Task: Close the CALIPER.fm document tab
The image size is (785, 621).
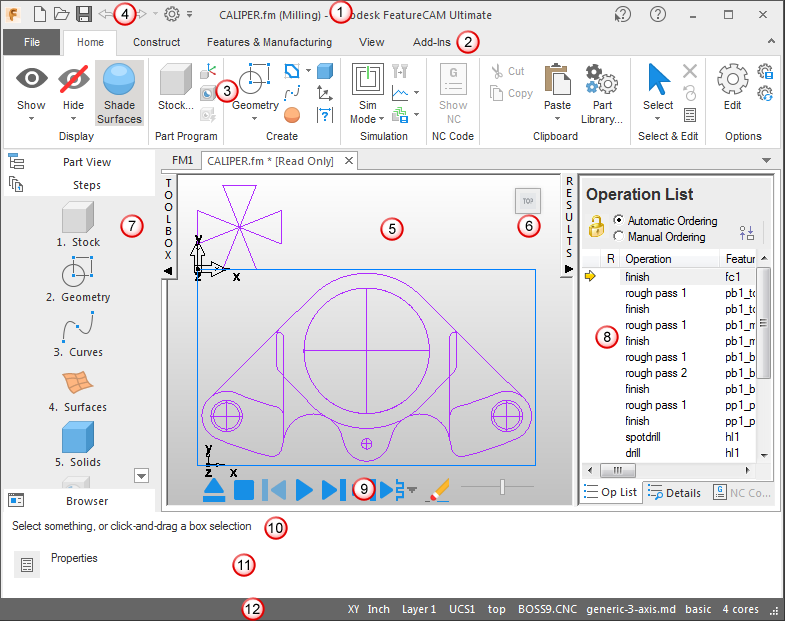Action: 349,160
